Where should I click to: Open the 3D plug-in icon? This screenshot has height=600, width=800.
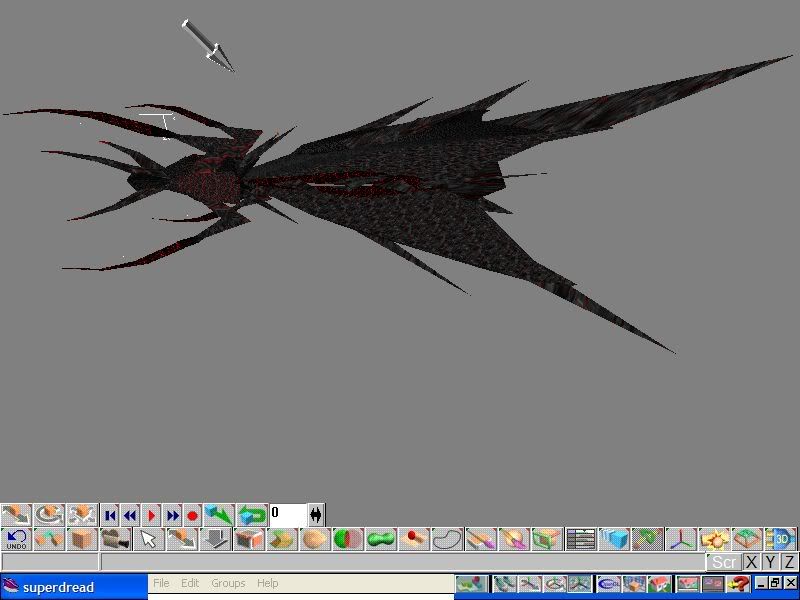pos(781,539)
